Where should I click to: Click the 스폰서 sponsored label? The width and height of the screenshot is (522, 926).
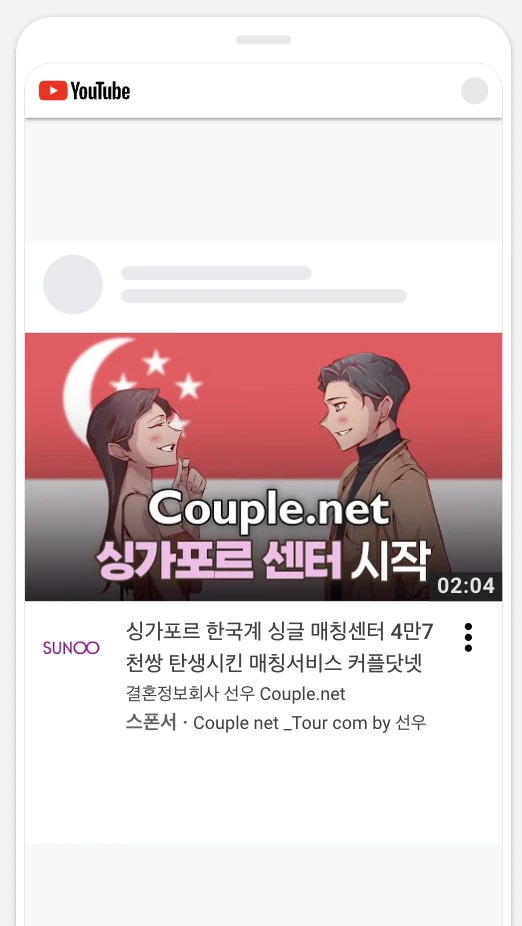pyautogui.click(x=151, y=722)
